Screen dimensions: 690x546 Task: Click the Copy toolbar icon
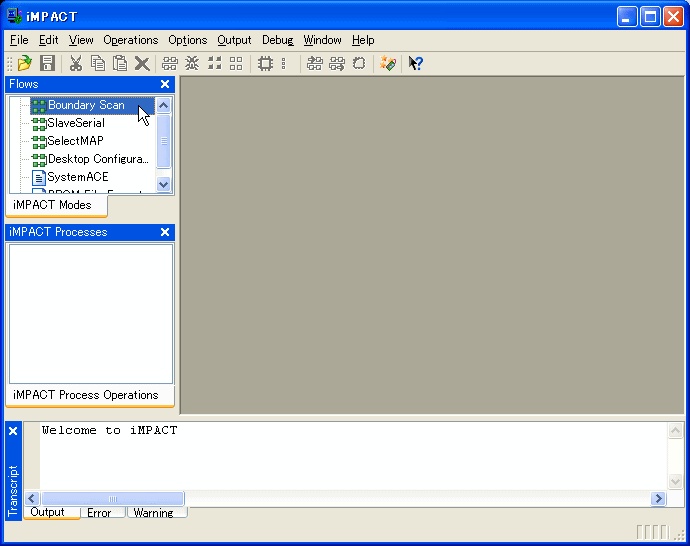[98, 63]
